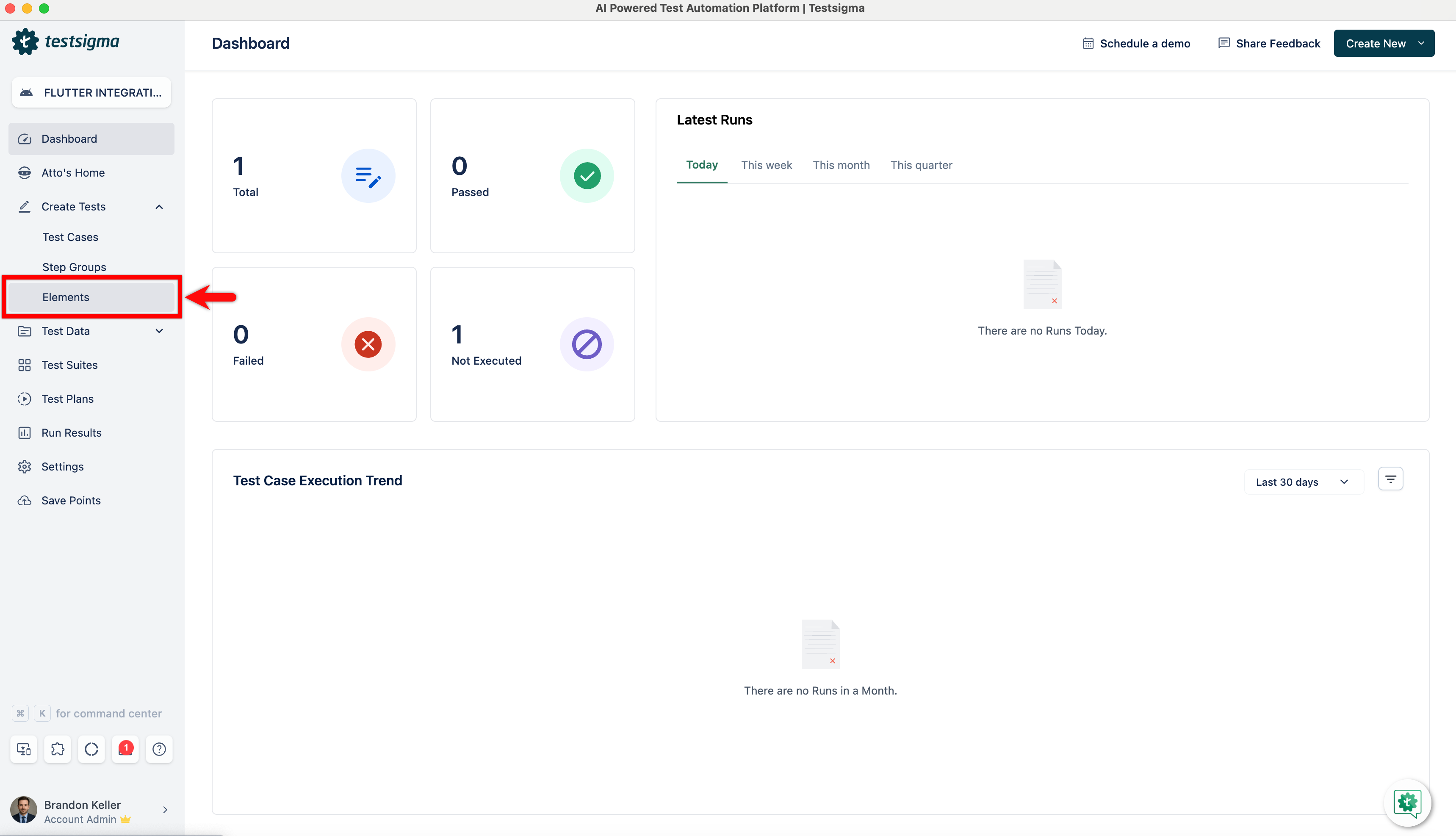Open the notification icon with red badge
Viewport: 1456px width, 836px height.
coord(125,749)
